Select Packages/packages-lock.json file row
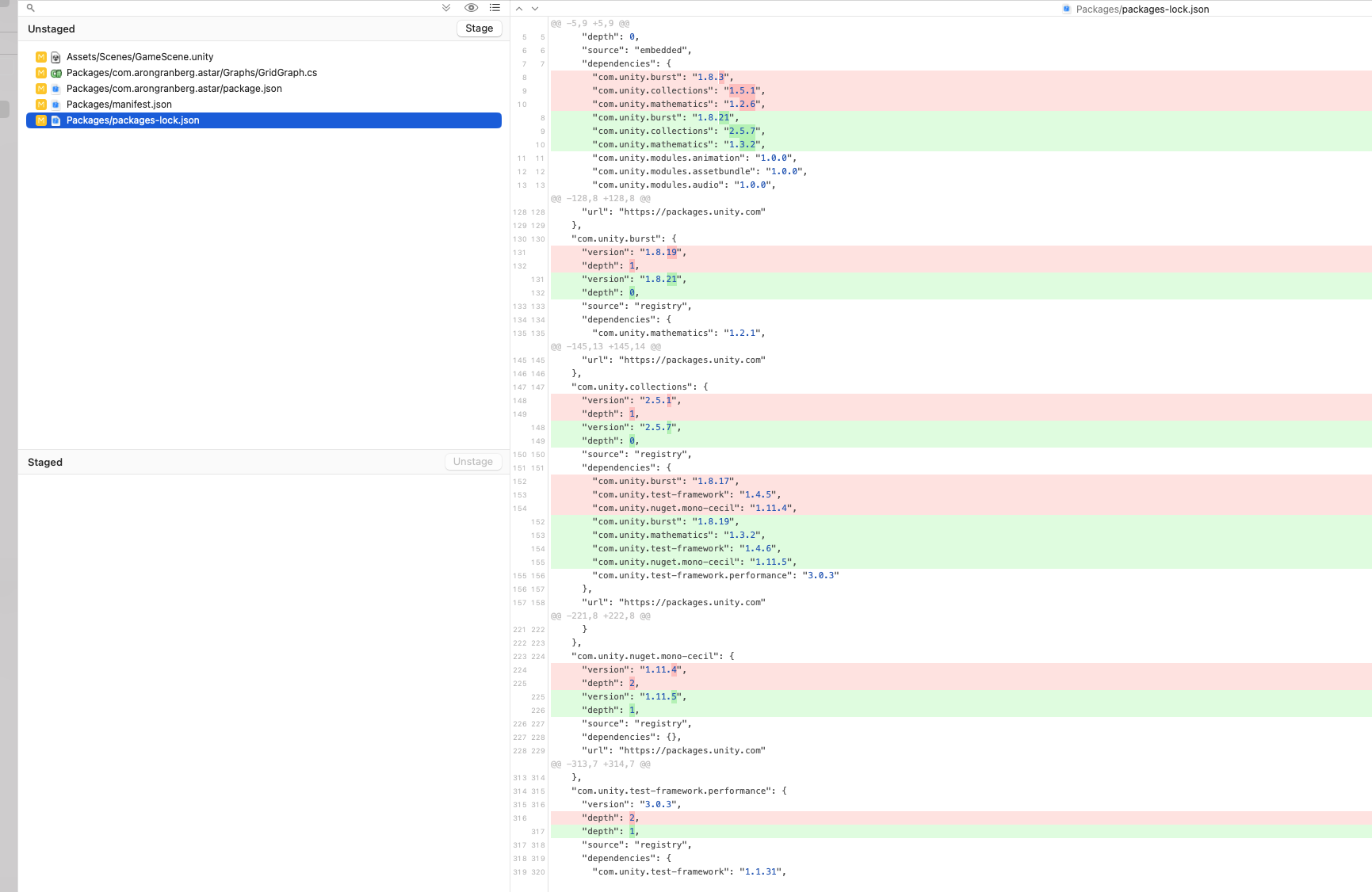The height and width of the screenshot is (892, 1372). [x=264, y=120]
